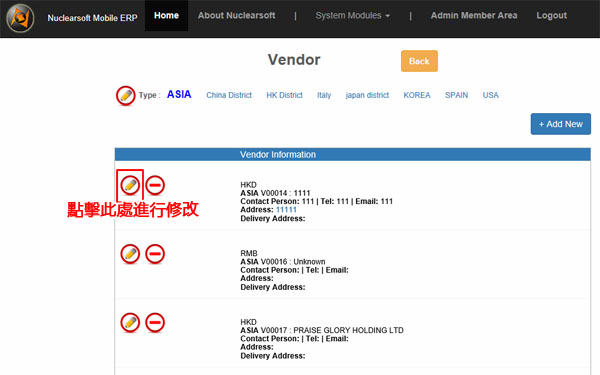
Task: Click the Vendor Information header bar
Action: (x=352, y=155)
